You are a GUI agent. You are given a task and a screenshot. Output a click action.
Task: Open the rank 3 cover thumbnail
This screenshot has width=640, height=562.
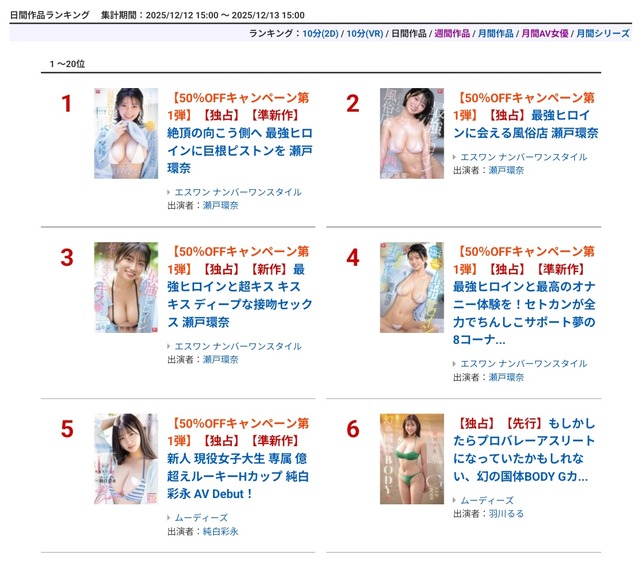pyautogui.click(x=126, y=287)
